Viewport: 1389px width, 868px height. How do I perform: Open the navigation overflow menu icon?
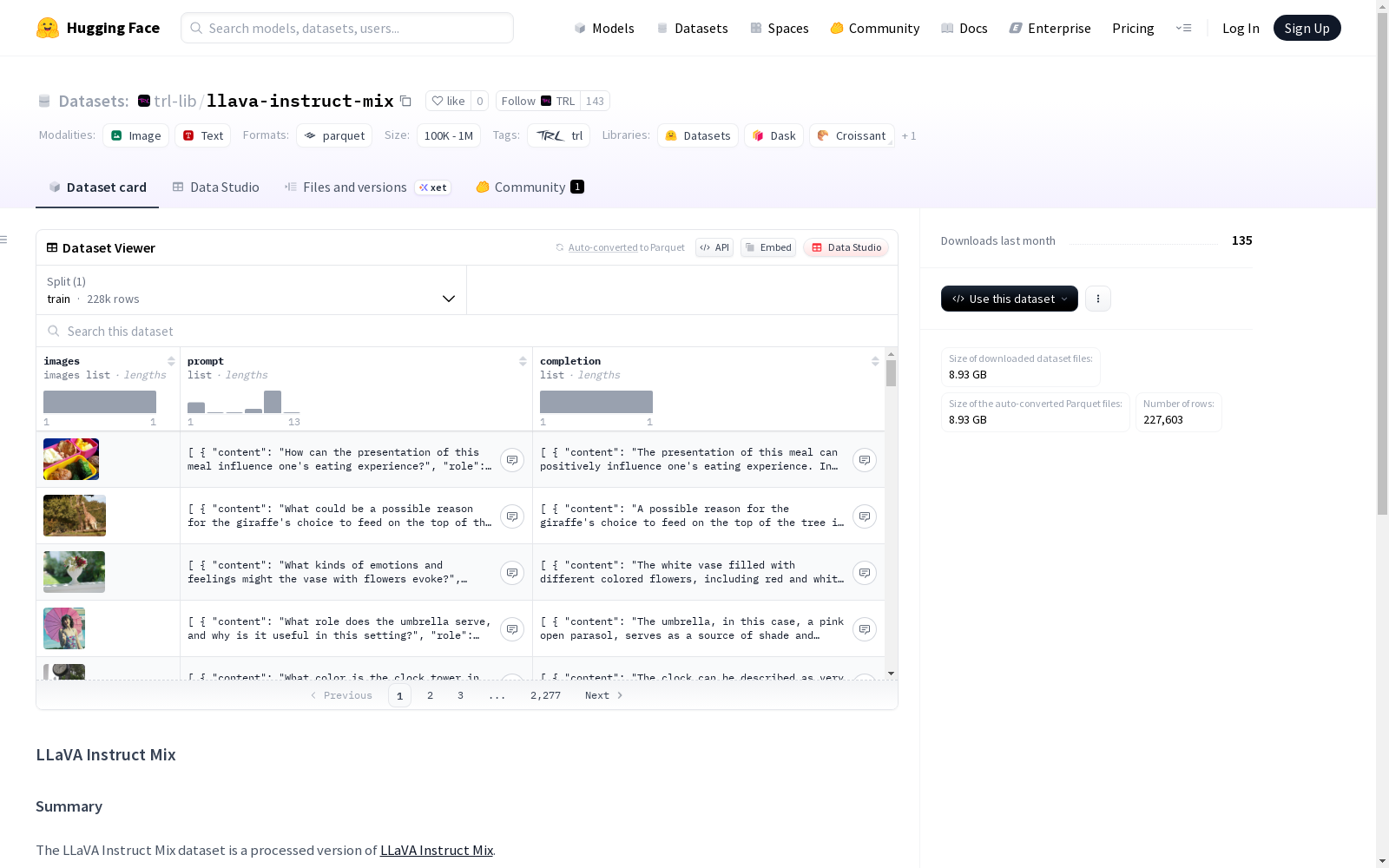[x=1183, y=28]
